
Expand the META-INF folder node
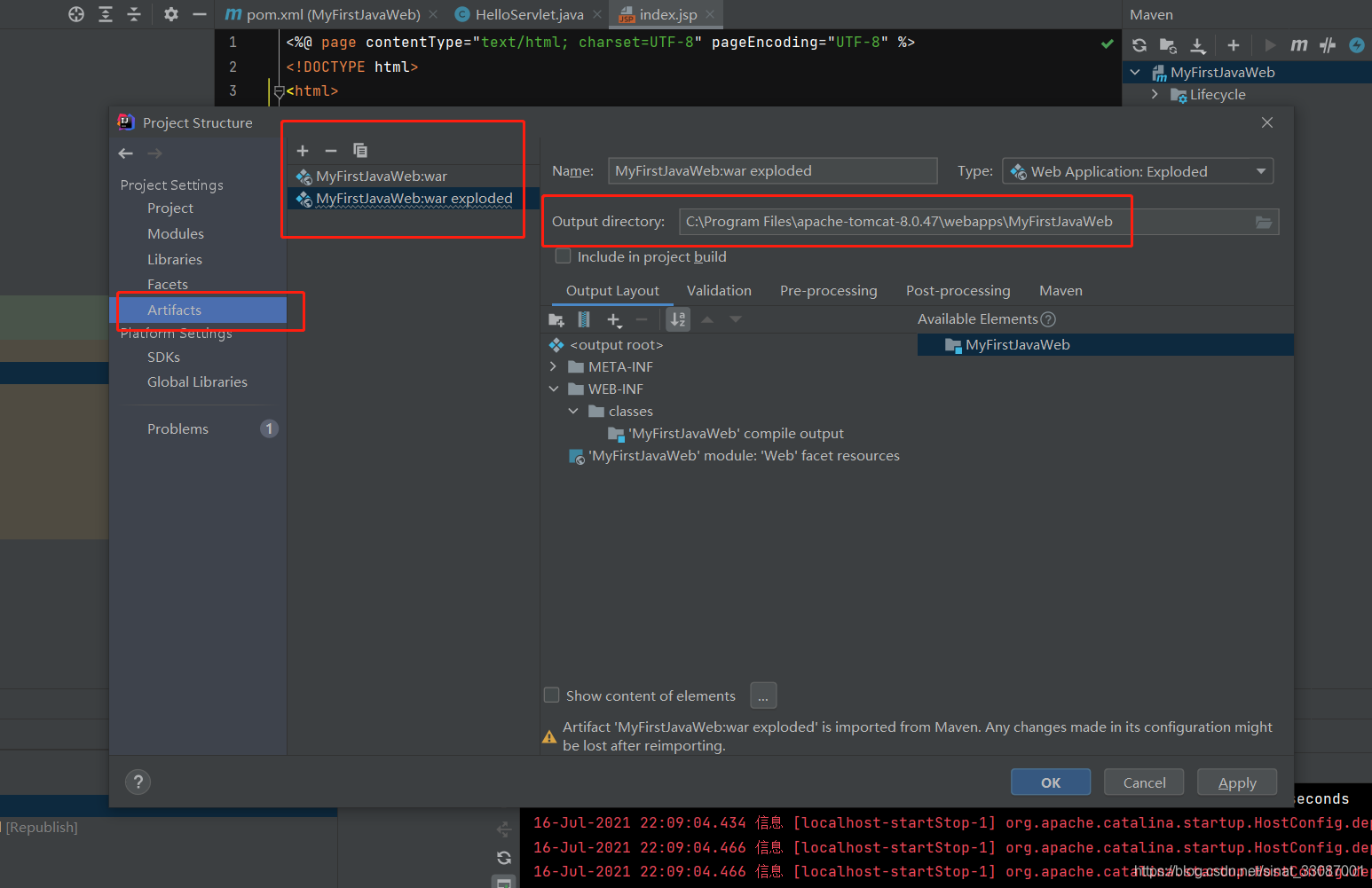[x=553, y=366]
